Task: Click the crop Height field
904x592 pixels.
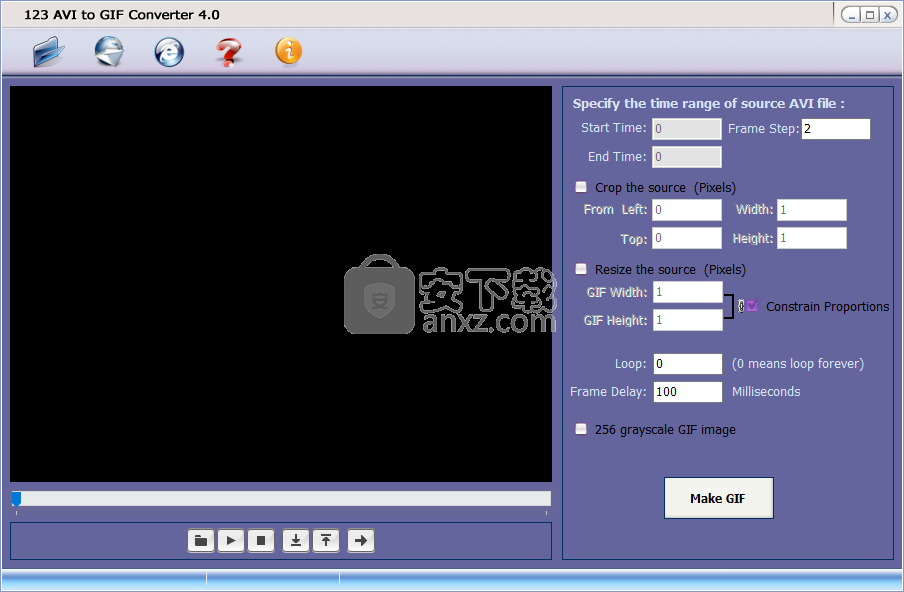Action: coord(812,238)
